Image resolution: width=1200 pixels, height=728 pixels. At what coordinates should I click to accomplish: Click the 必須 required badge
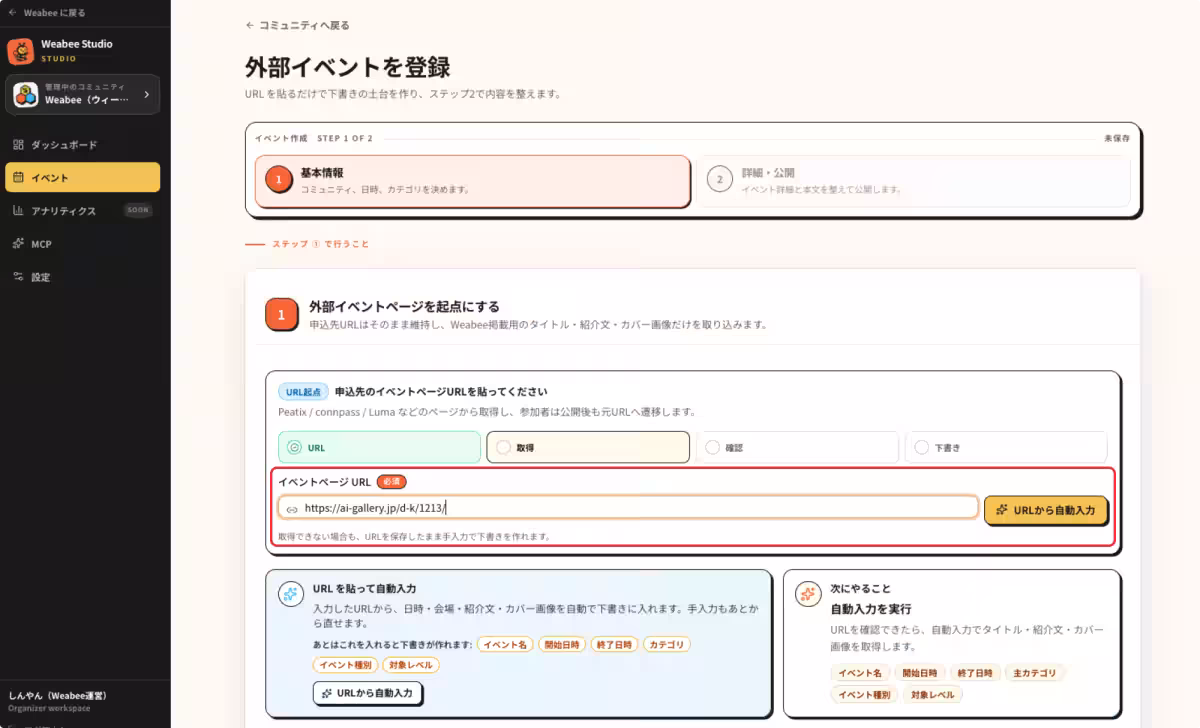391,481
